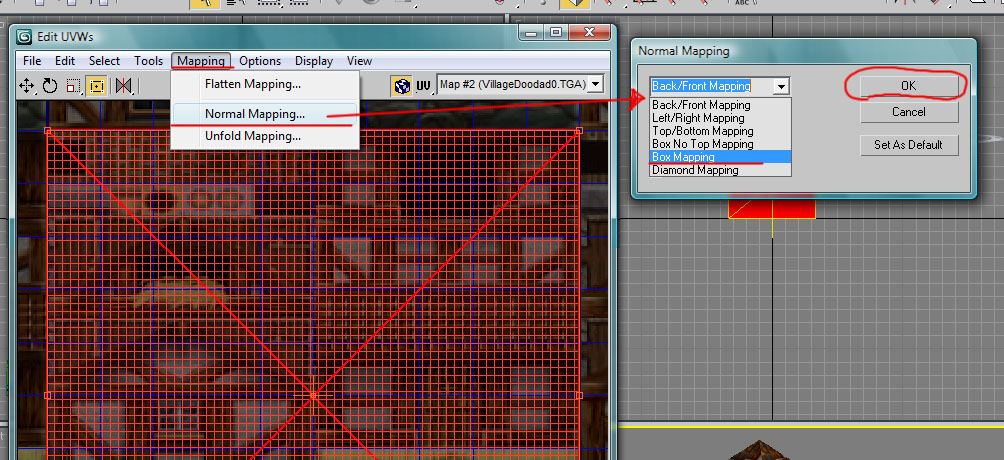Toggle the checkered cube Show Map icon
1004x460 pixels.
coord(402,85)
